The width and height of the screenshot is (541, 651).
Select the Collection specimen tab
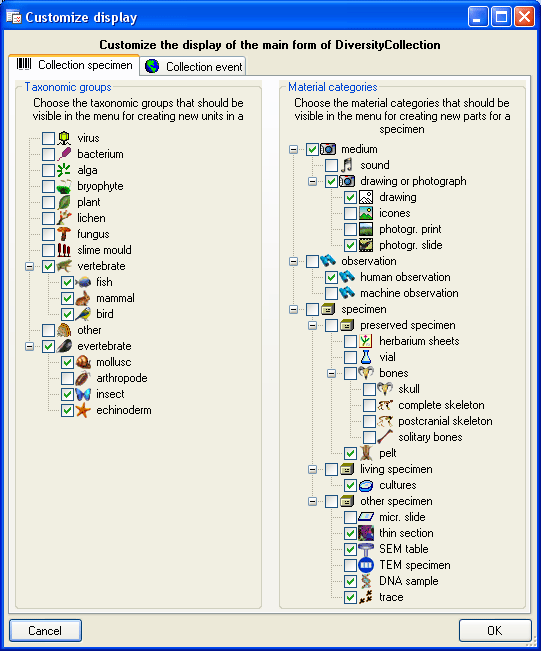click(x=74, y=65)
